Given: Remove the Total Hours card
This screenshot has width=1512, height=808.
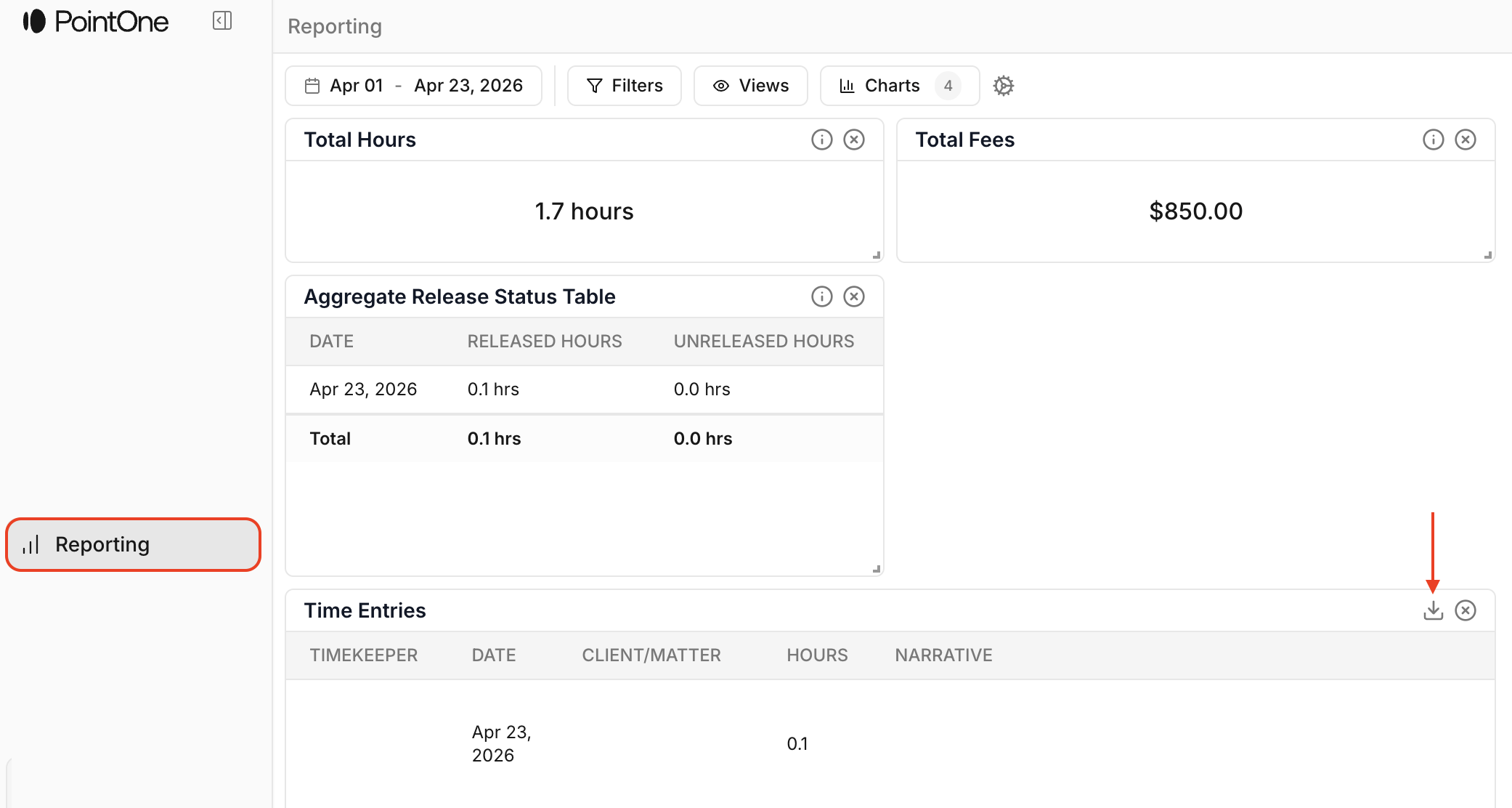Looking at the screenshot, I should pos(854,140).
